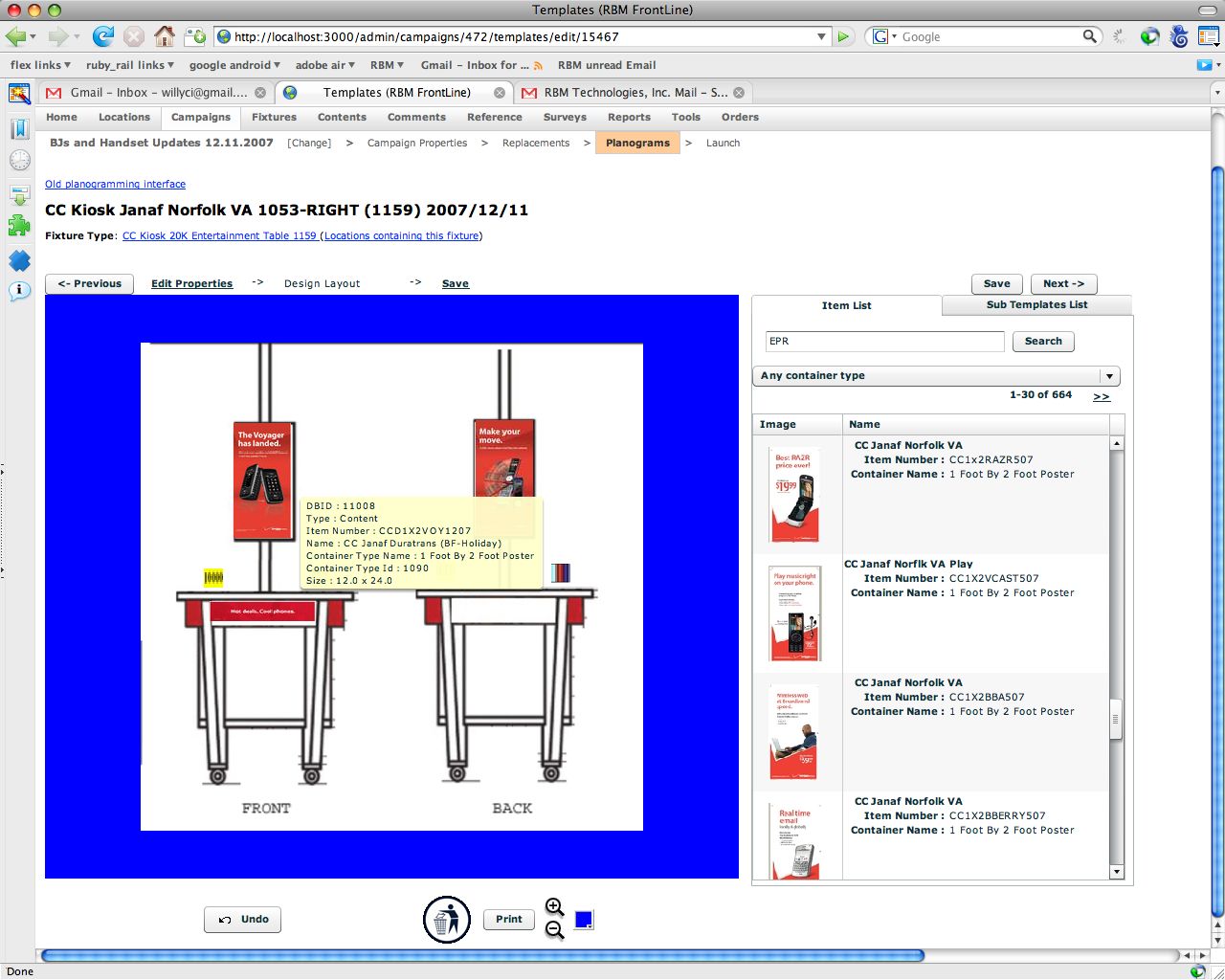Click the Undo button
Screen dimensions: 1225x980
[x=243, y=920]
